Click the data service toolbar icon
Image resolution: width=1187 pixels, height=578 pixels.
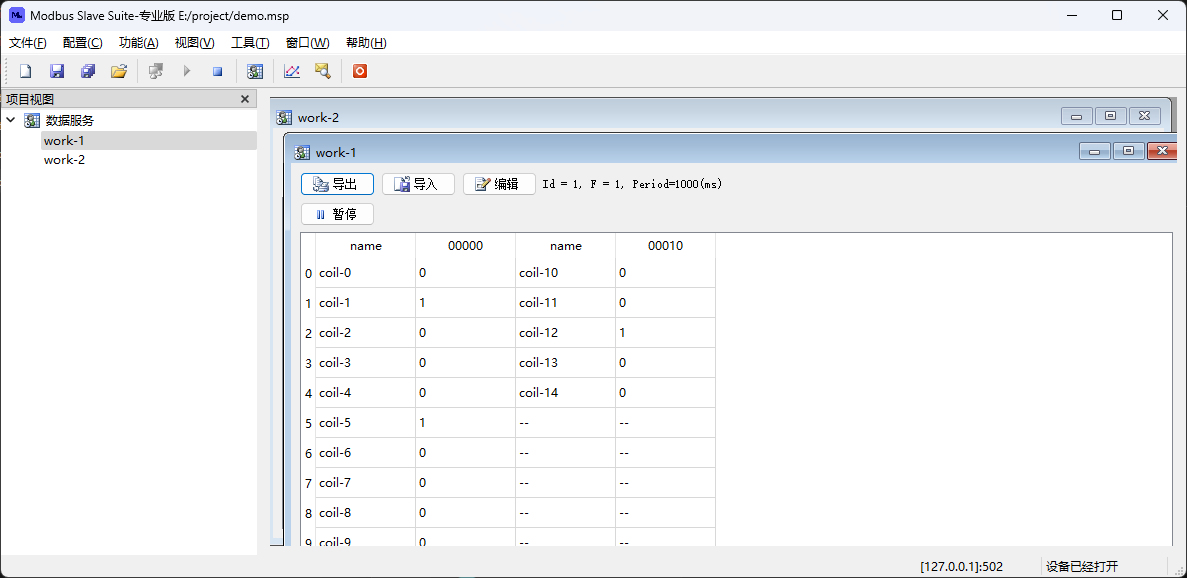(x=255, y=71)
